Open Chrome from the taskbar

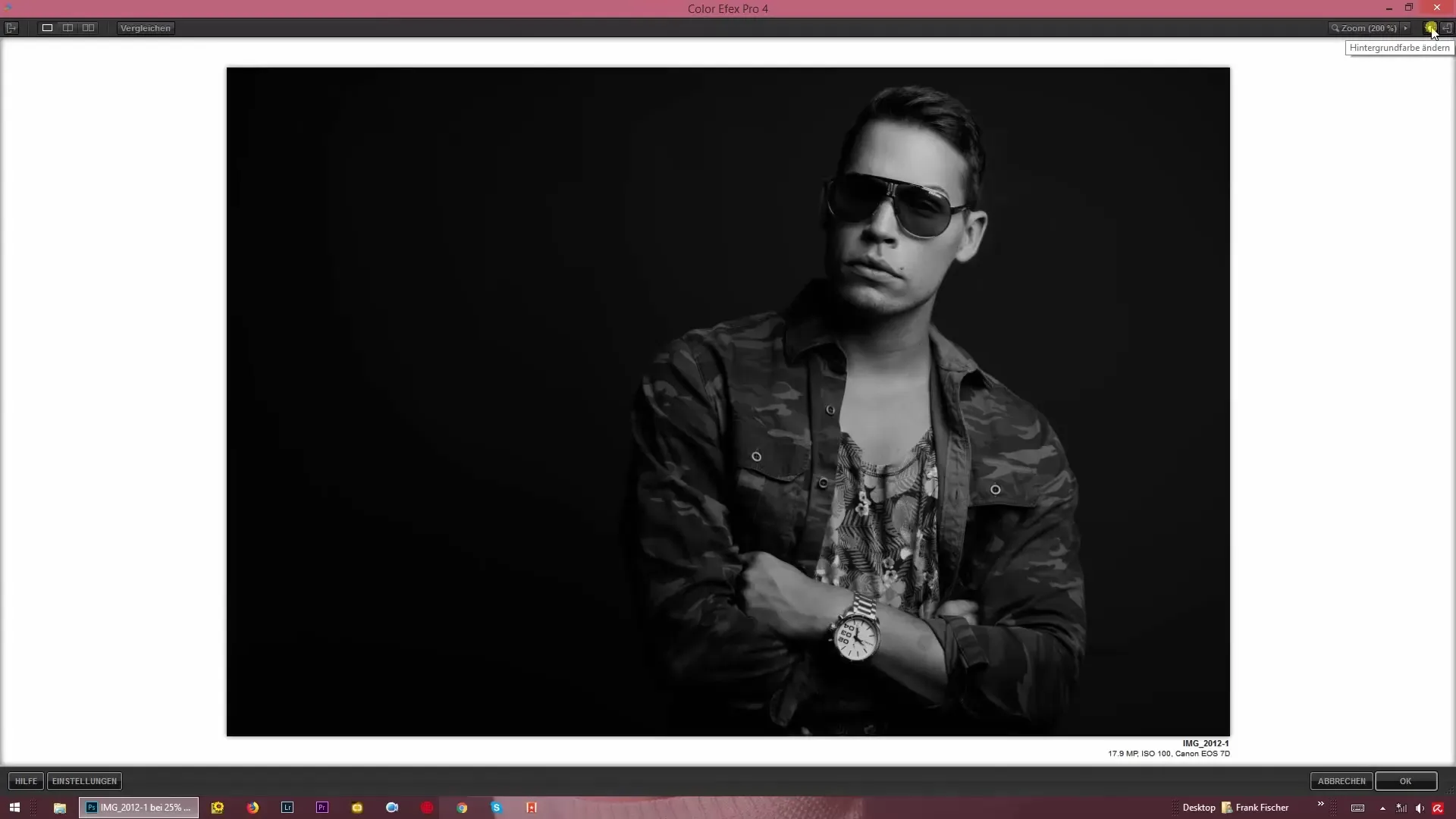tap(462, 808)
